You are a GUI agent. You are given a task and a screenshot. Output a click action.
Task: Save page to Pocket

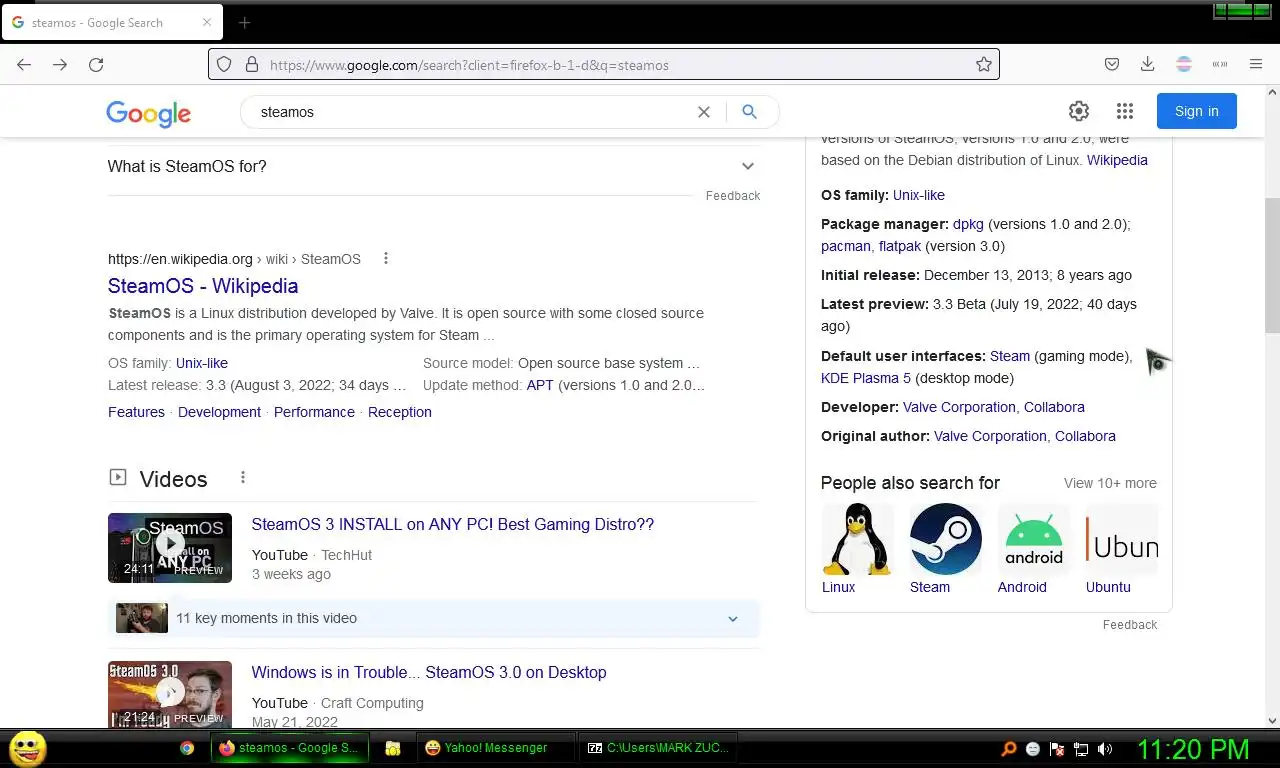click(1112, 65)
